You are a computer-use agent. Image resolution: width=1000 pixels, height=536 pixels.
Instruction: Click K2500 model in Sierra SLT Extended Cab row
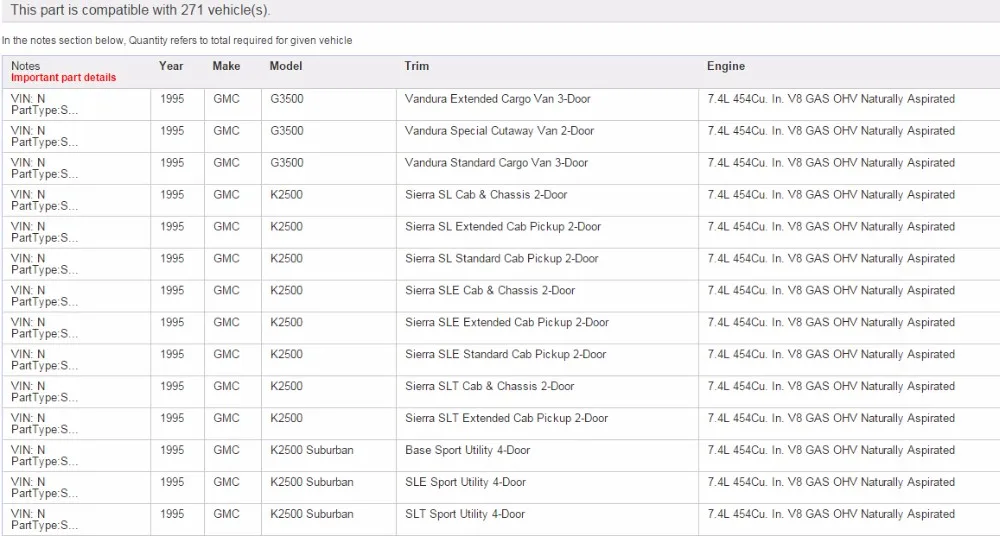click(286, 418)
